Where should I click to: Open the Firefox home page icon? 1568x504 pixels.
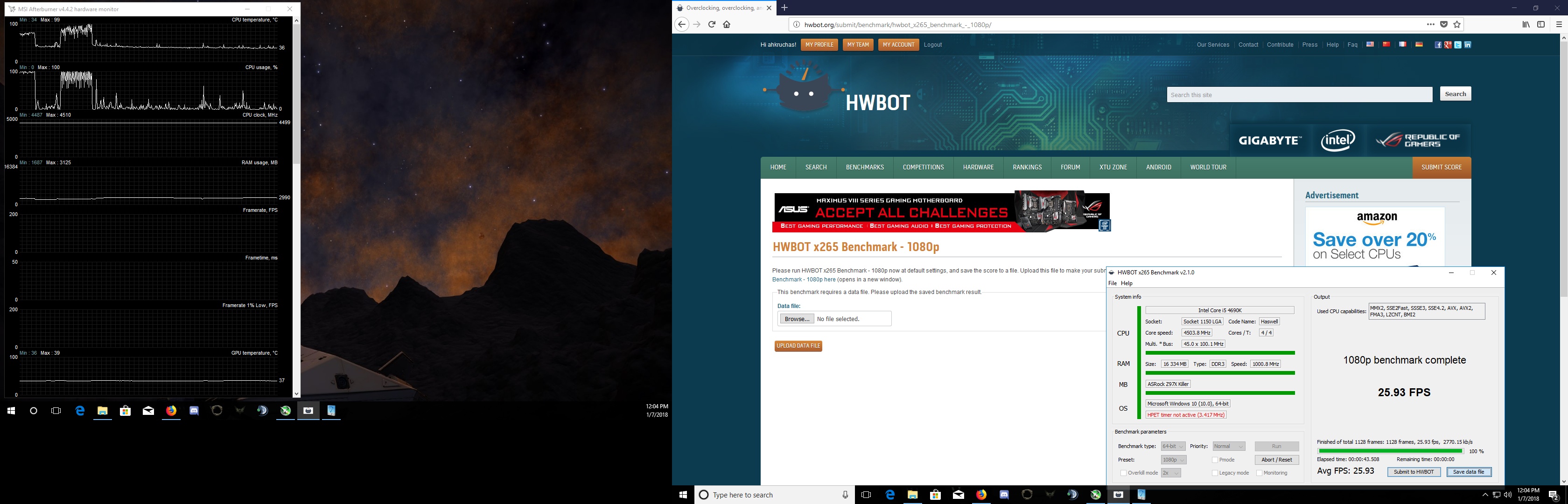click(726, 24)
